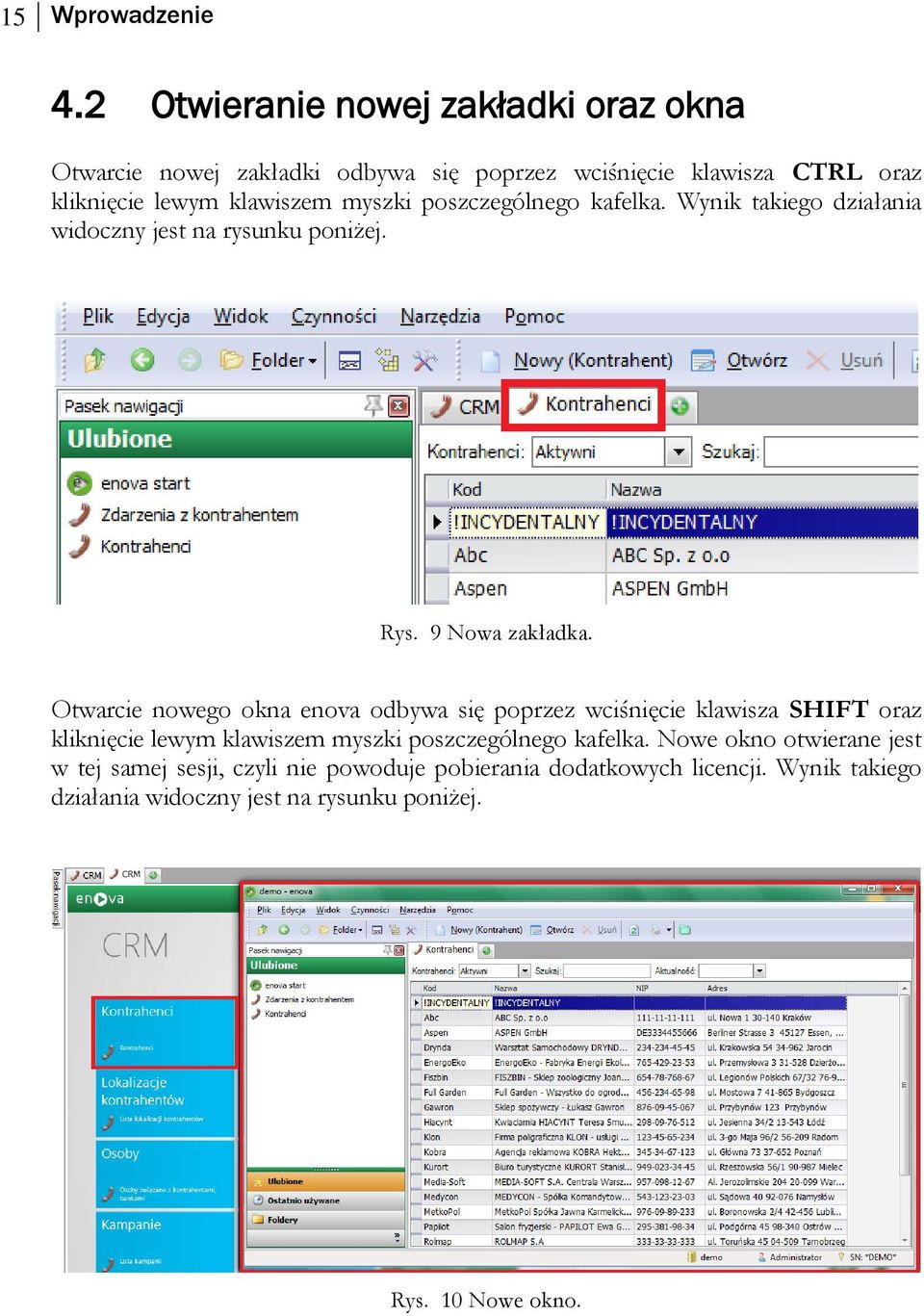Open Zdarzenia z kontrahentem in figure 9 favorites

[183, 515]
